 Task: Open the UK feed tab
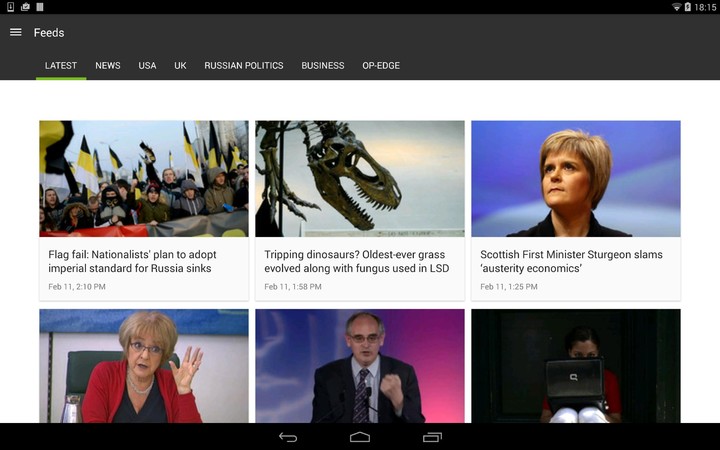pos(180,66)
